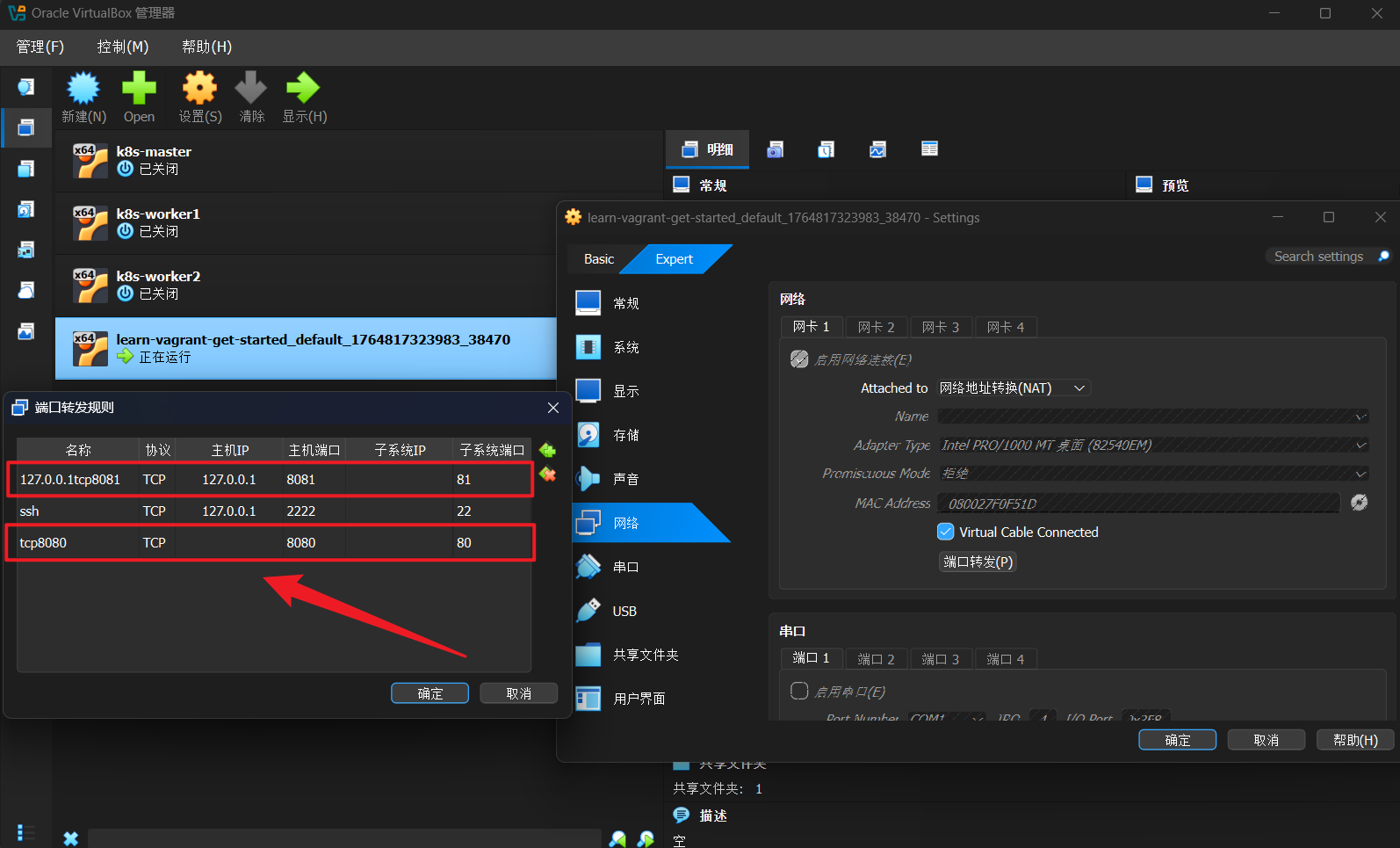Switch to the 网卡 2 adapter tab
1400x848 pixels.
pos(876,327)
